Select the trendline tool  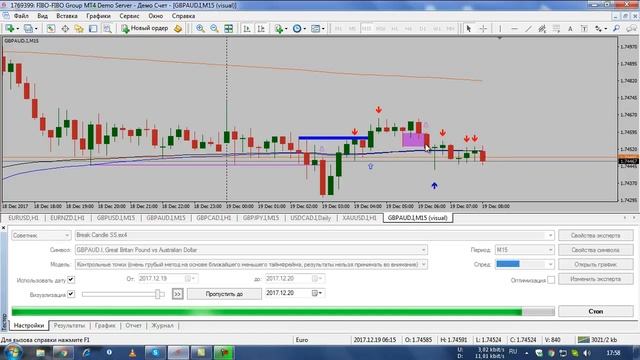[528, 29]
